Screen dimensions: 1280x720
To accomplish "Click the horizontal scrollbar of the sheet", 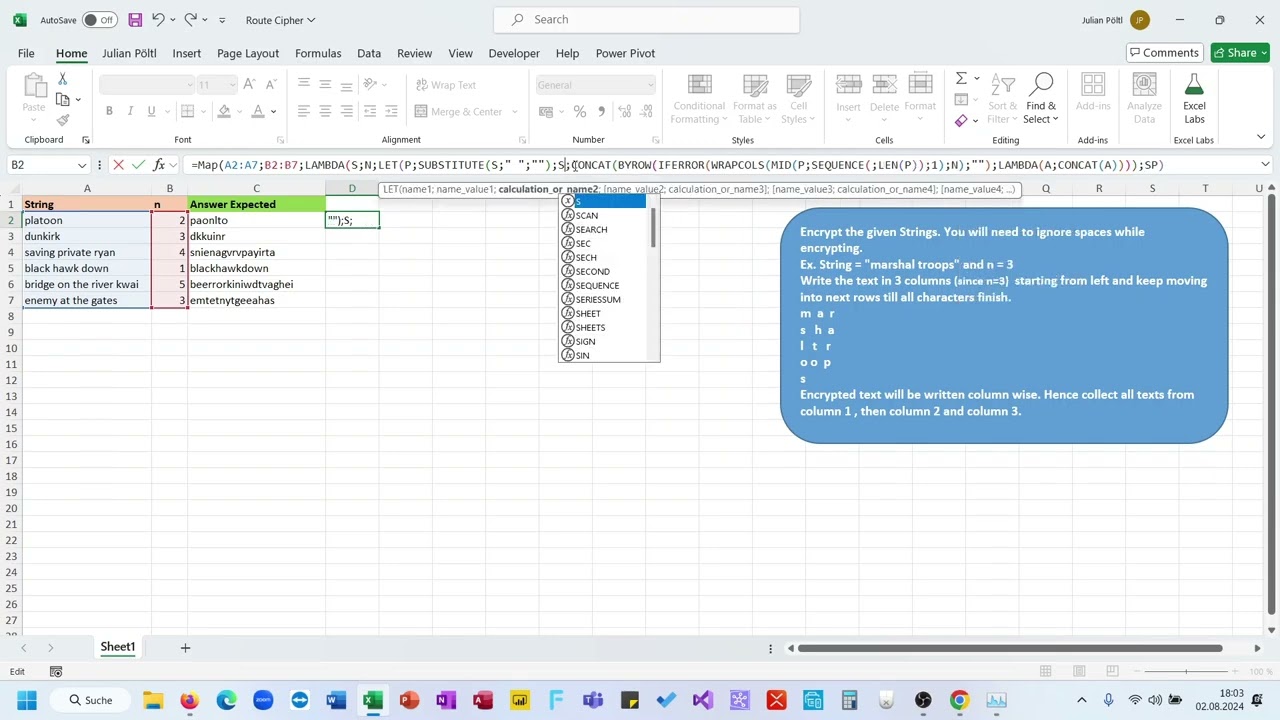I will [1010, 648].
